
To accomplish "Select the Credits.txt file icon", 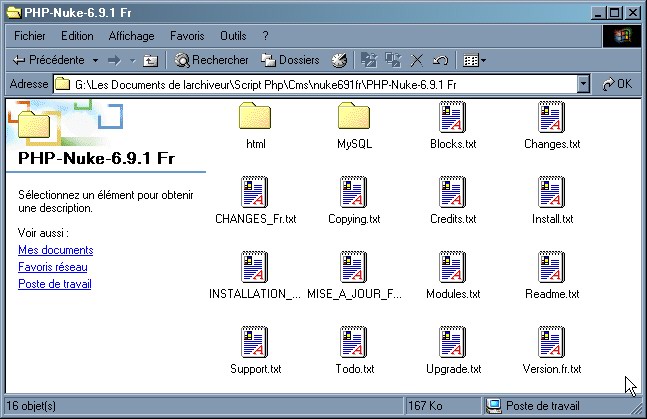I will click(453, 192).
